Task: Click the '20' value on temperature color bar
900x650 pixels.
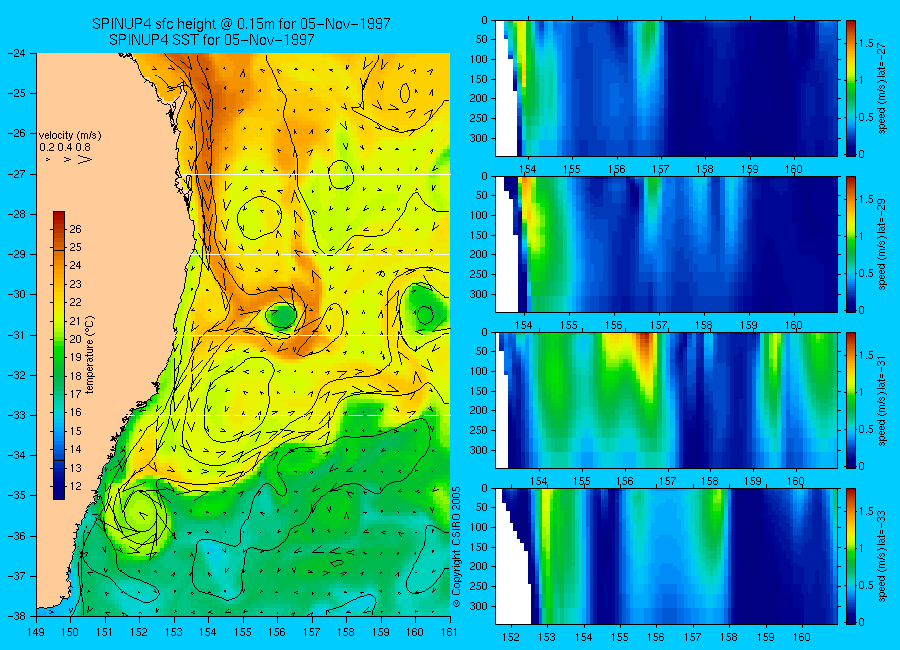Action: [75, 339]
